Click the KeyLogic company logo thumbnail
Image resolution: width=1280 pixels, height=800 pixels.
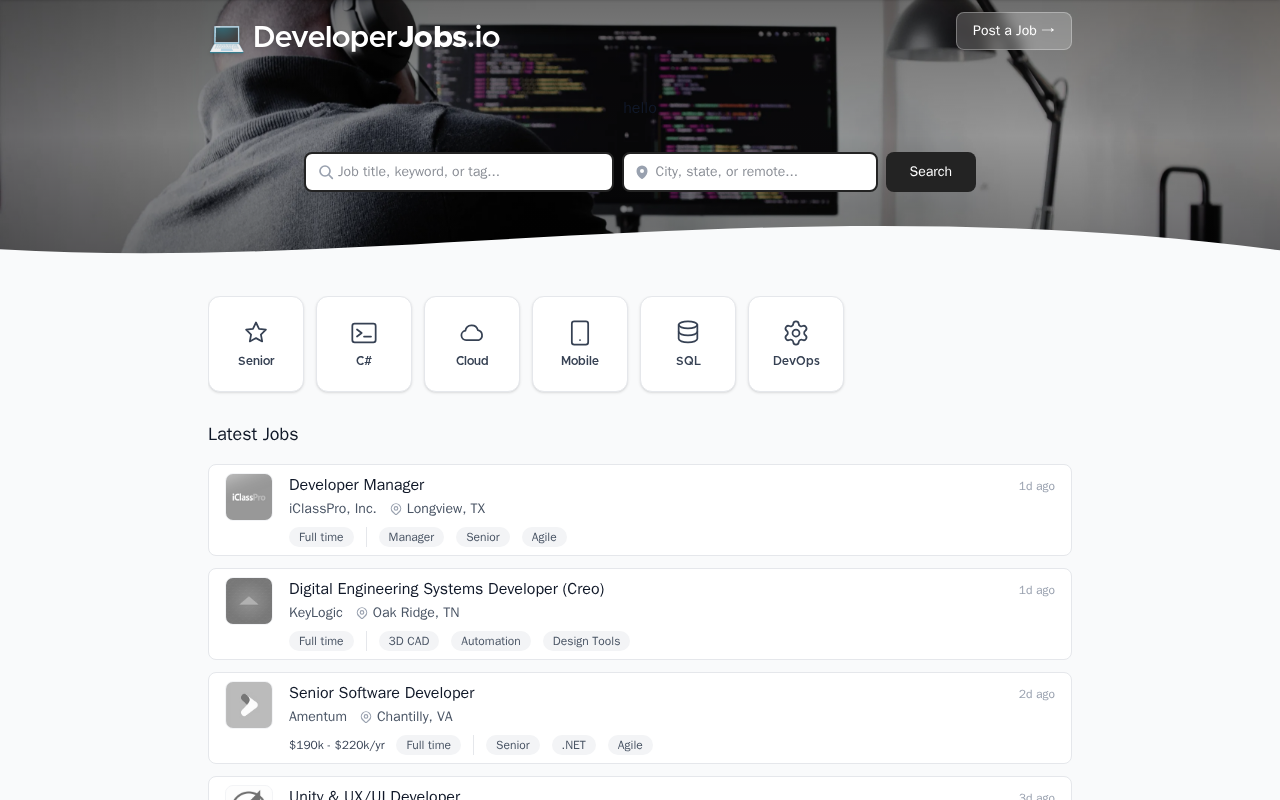click(x=249, y=601)
